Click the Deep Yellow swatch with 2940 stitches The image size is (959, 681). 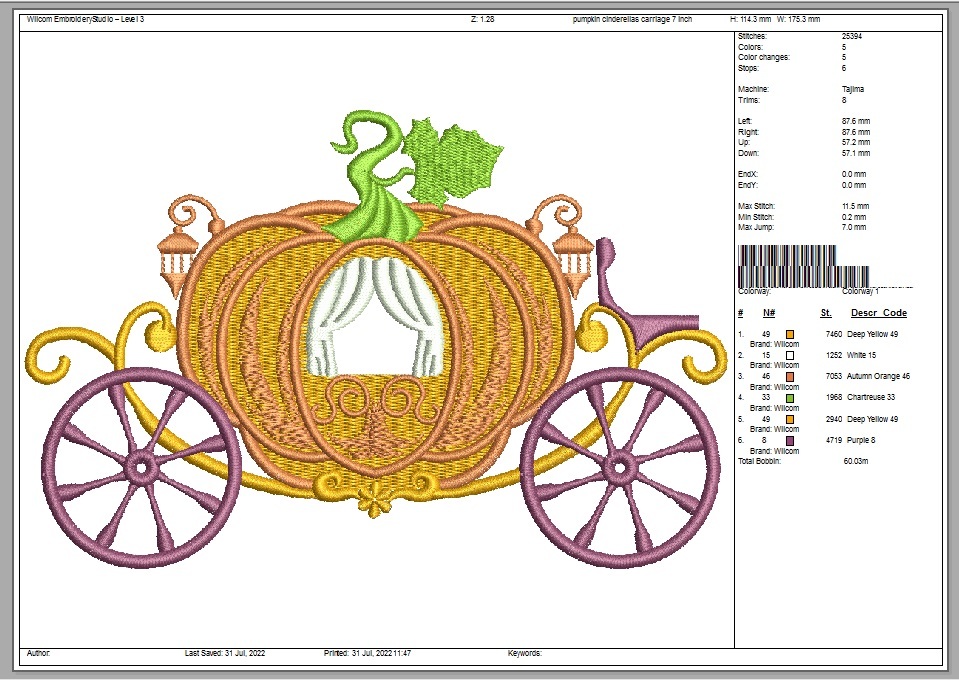click(790, 420)
